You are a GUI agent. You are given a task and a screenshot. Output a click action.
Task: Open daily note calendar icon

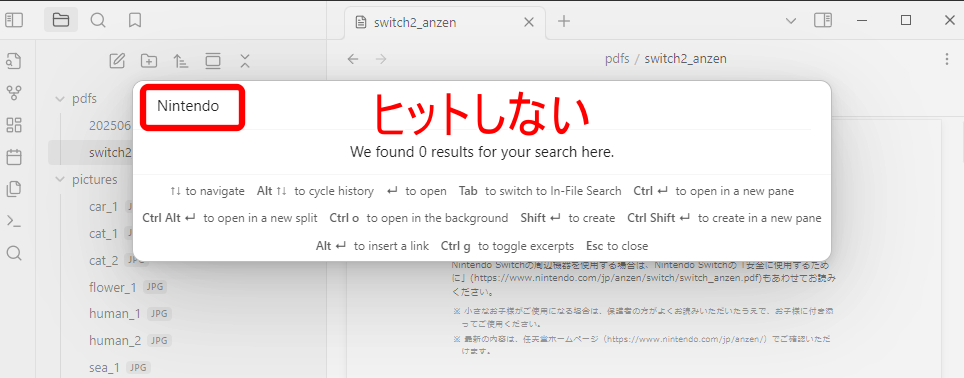tap(14, 157)
